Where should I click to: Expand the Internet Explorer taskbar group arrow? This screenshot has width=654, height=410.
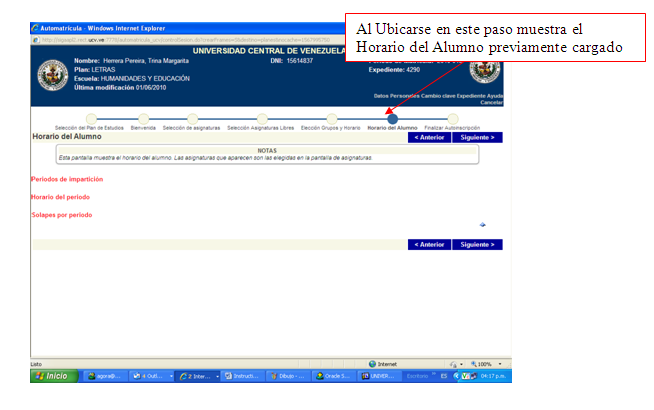[217, 376]
